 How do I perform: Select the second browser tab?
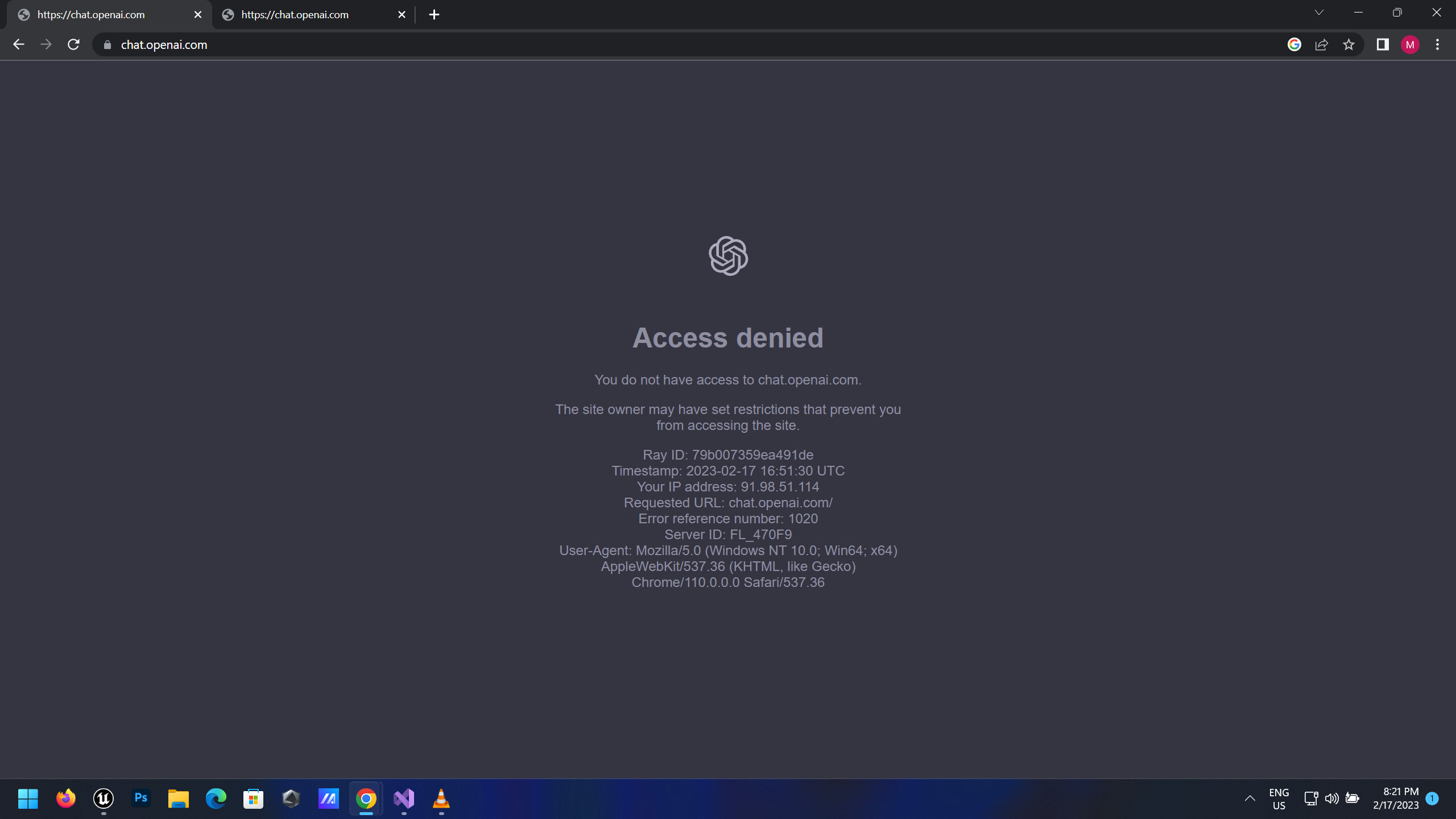point(296,14)
